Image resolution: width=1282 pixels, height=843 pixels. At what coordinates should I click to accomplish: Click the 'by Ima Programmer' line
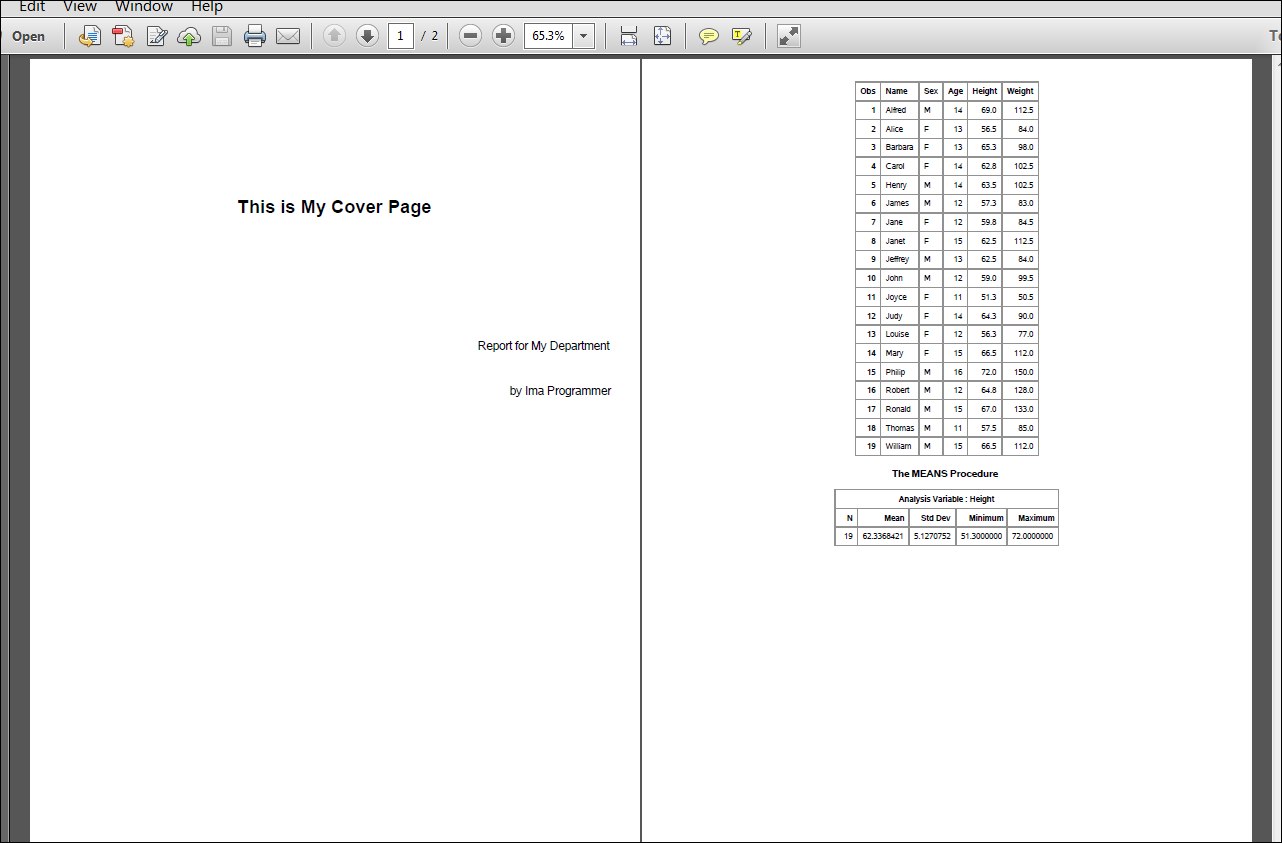[560, 391]
